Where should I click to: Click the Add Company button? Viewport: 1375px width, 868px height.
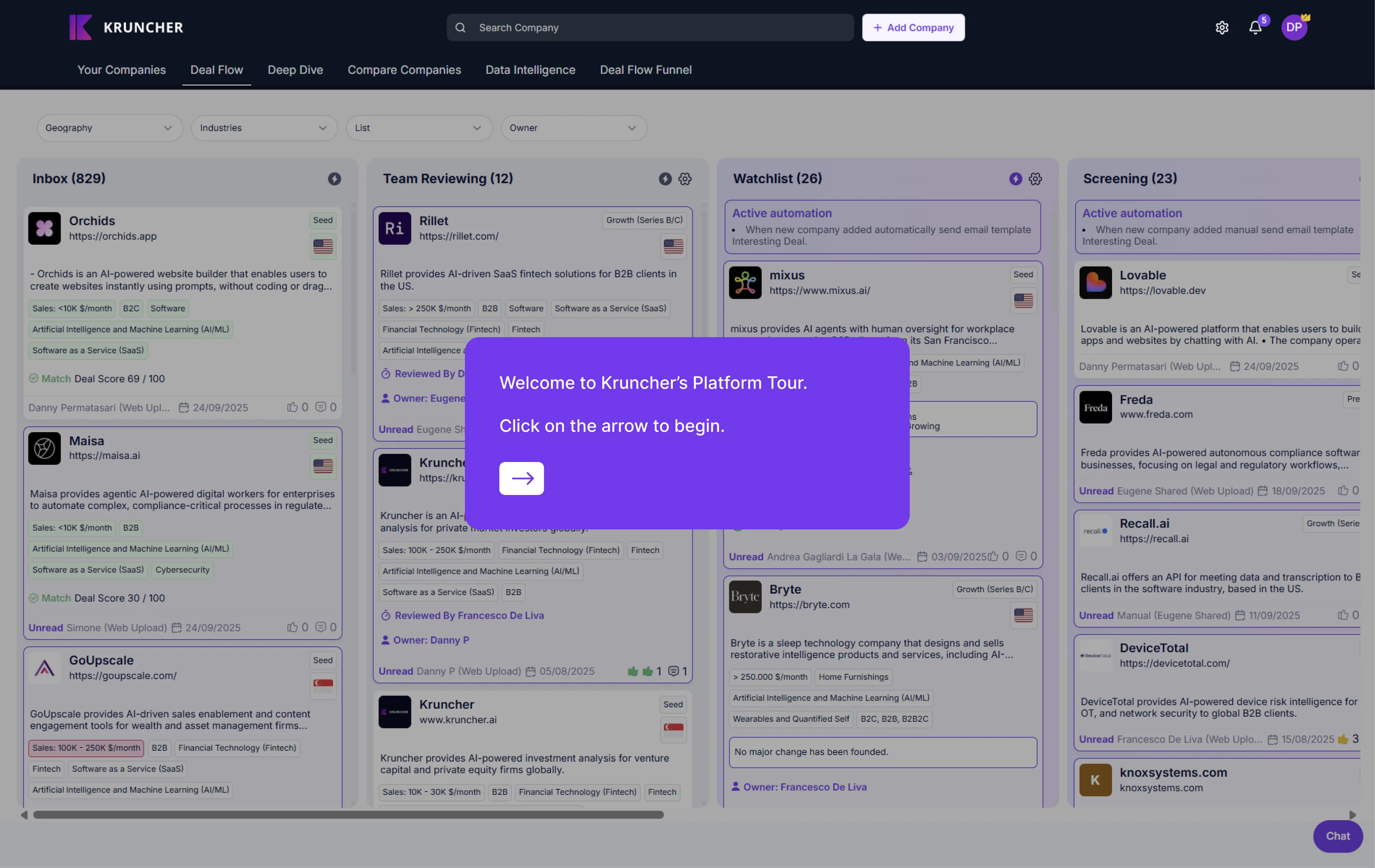click(913, 27)
